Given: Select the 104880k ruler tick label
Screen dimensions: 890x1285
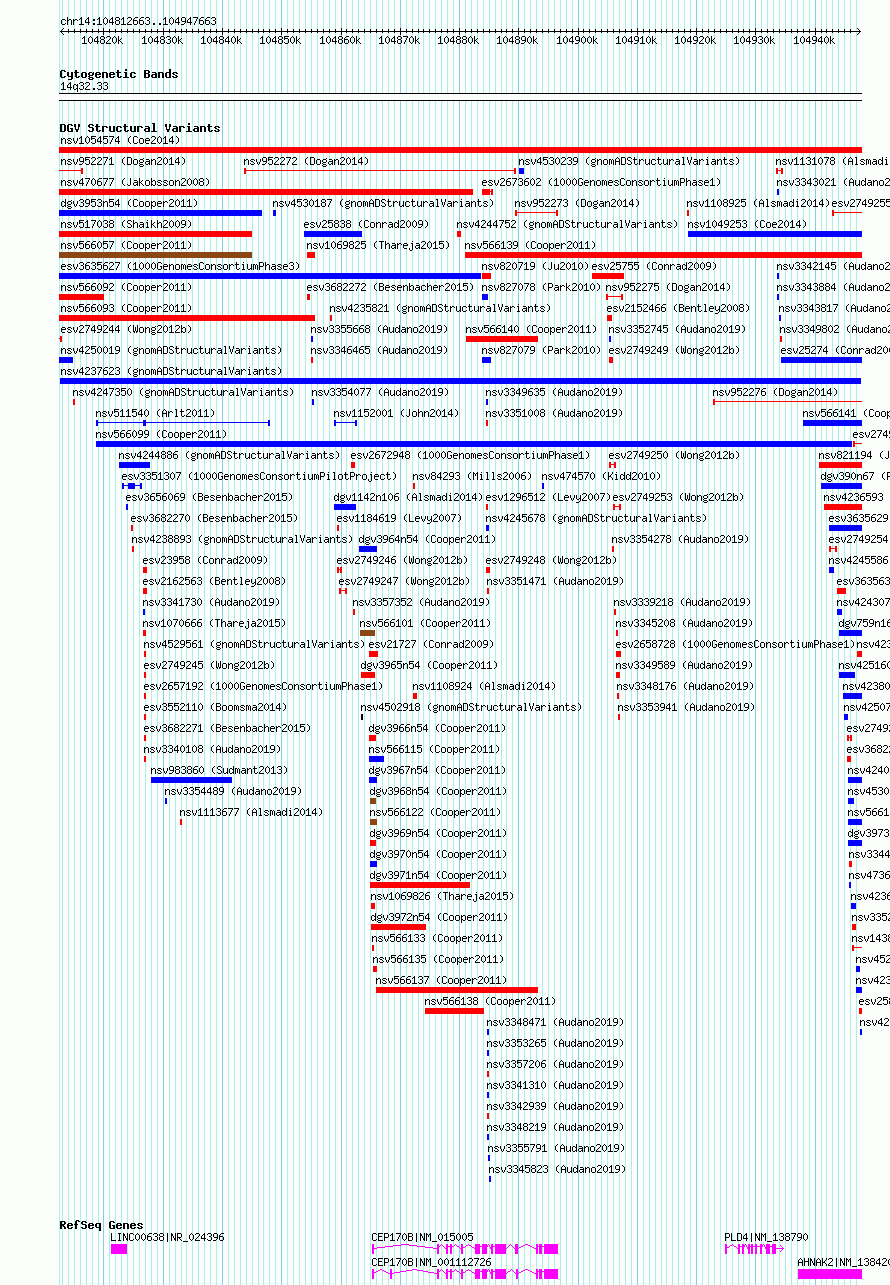Looking at the screenshot, I should [x=457, y=40].
